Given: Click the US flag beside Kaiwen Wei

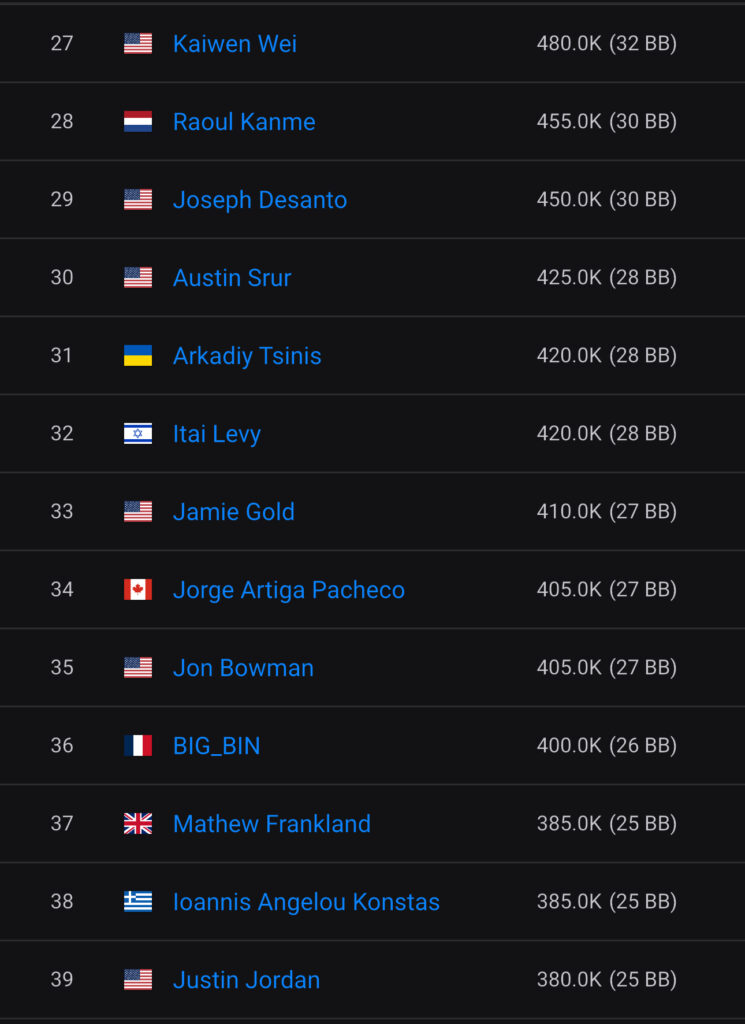Looking at the screenshot, I should 138,43.
